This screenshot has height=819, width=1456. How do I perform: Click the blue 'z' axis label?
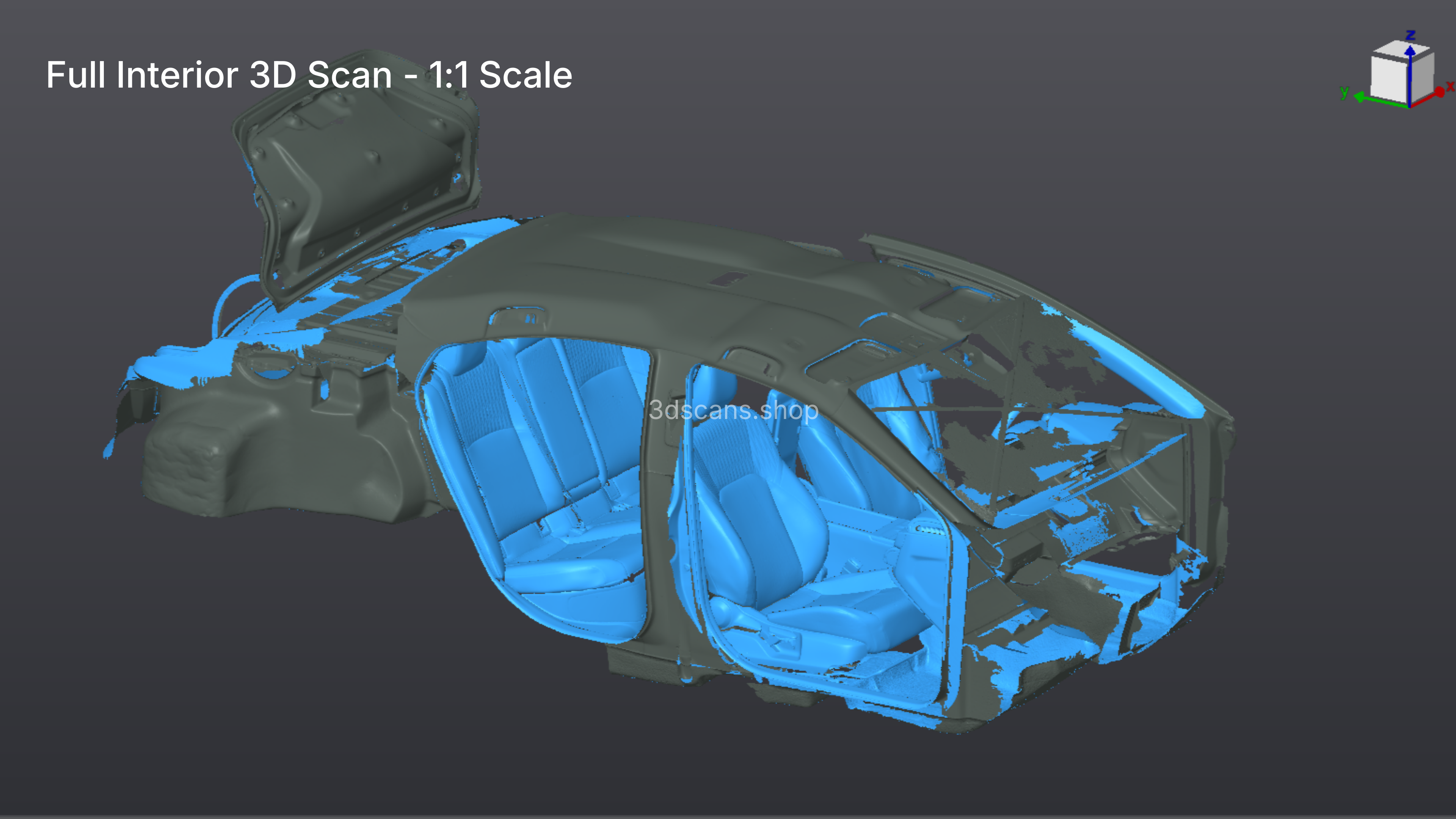coord(1411,35)
